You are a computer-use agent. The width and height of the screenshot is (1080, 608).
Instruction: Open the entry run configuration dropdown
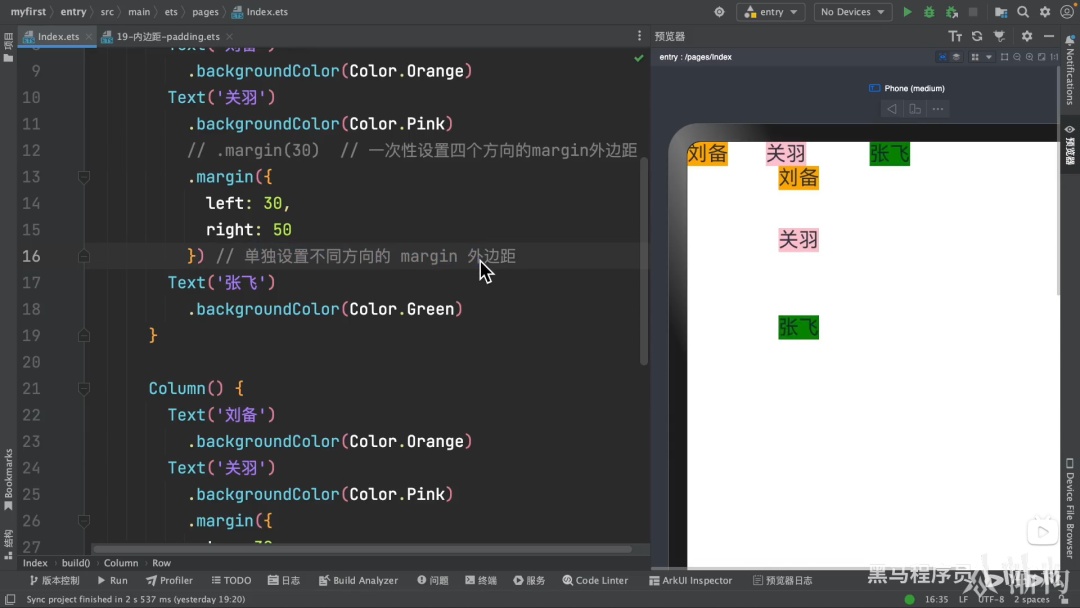pos(771,12)
